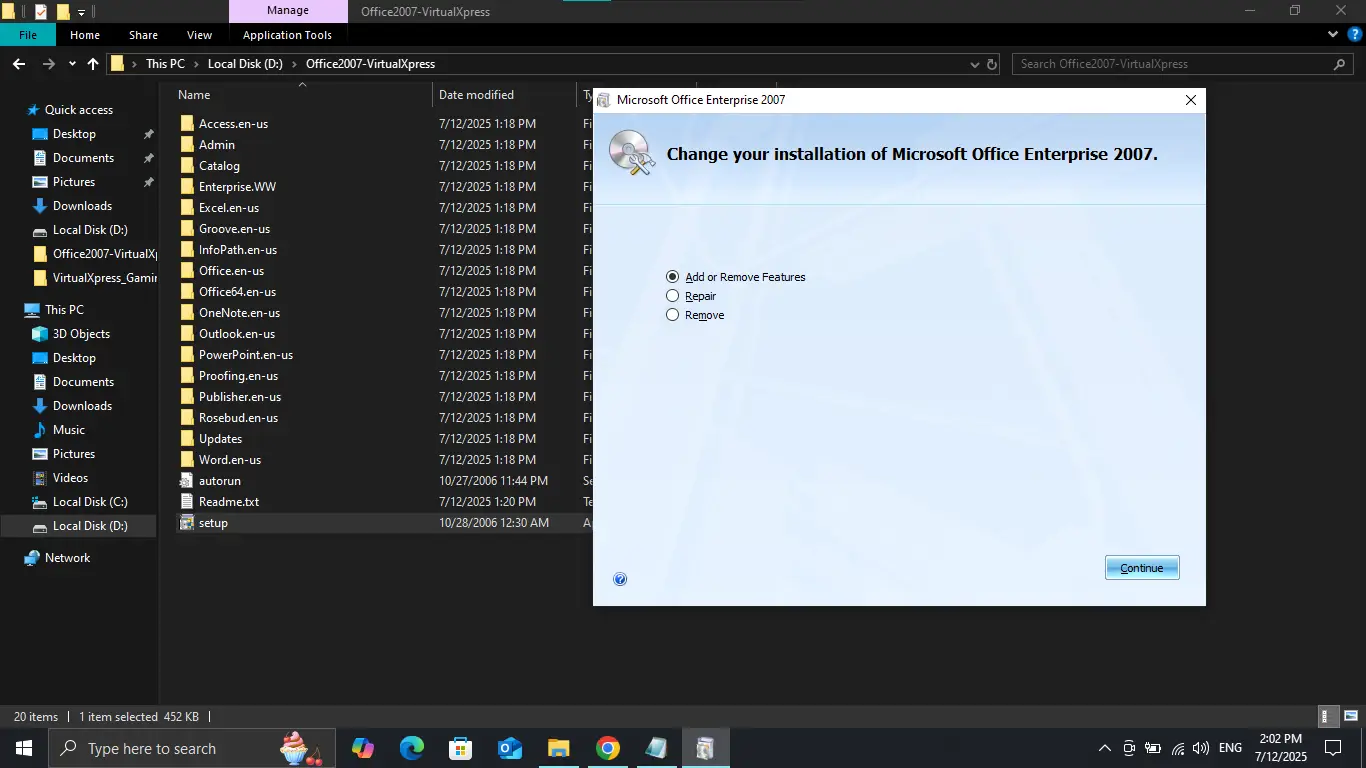This screenshot has height=768, width=1366.
Task: Select Music in navigation pane
Action: (69, 430)
